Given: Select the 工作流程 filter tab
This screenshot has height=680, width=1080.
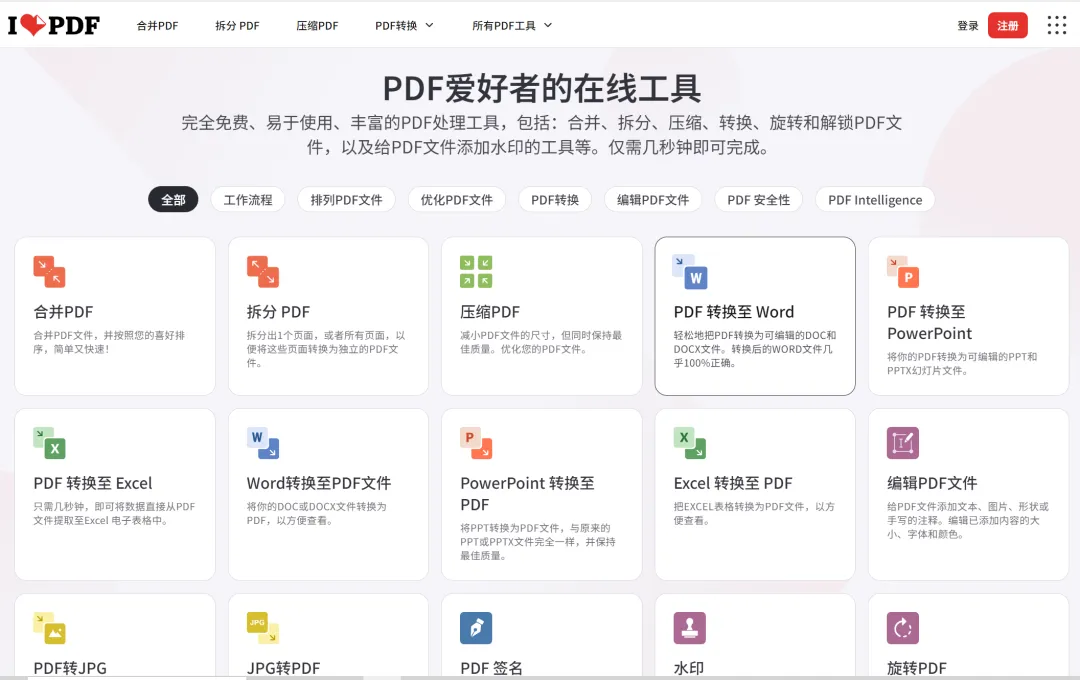Looking at the screenshot, I should (x=248, y=200).
